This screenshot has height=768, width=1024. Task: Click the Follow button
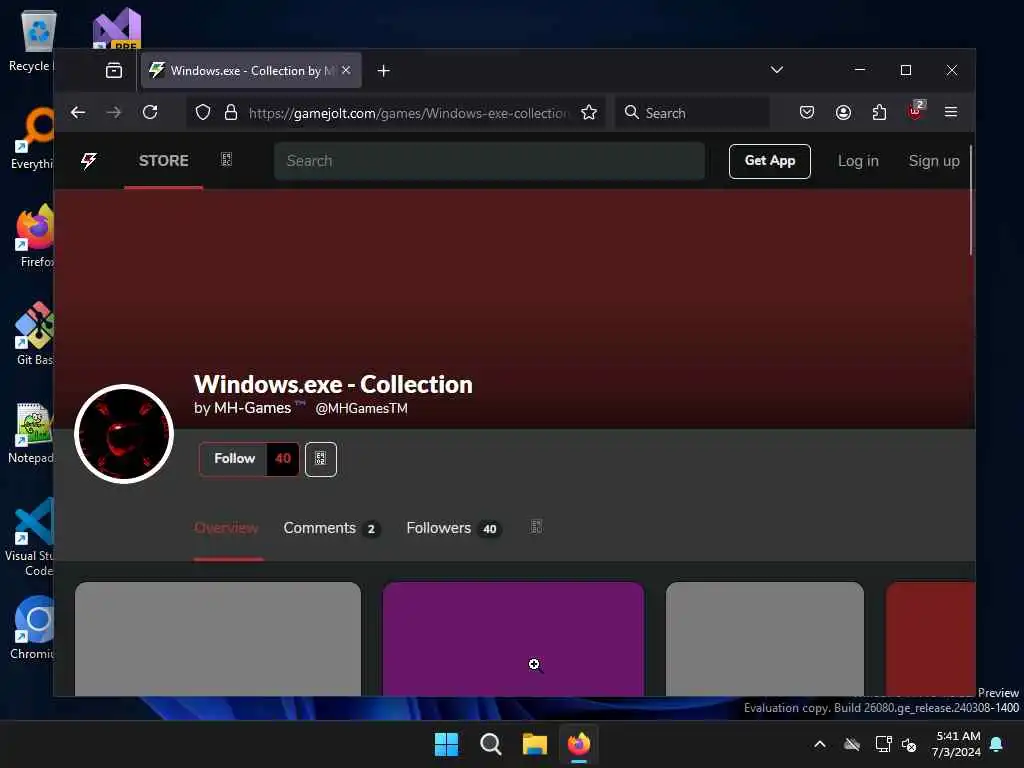(234, 459)
